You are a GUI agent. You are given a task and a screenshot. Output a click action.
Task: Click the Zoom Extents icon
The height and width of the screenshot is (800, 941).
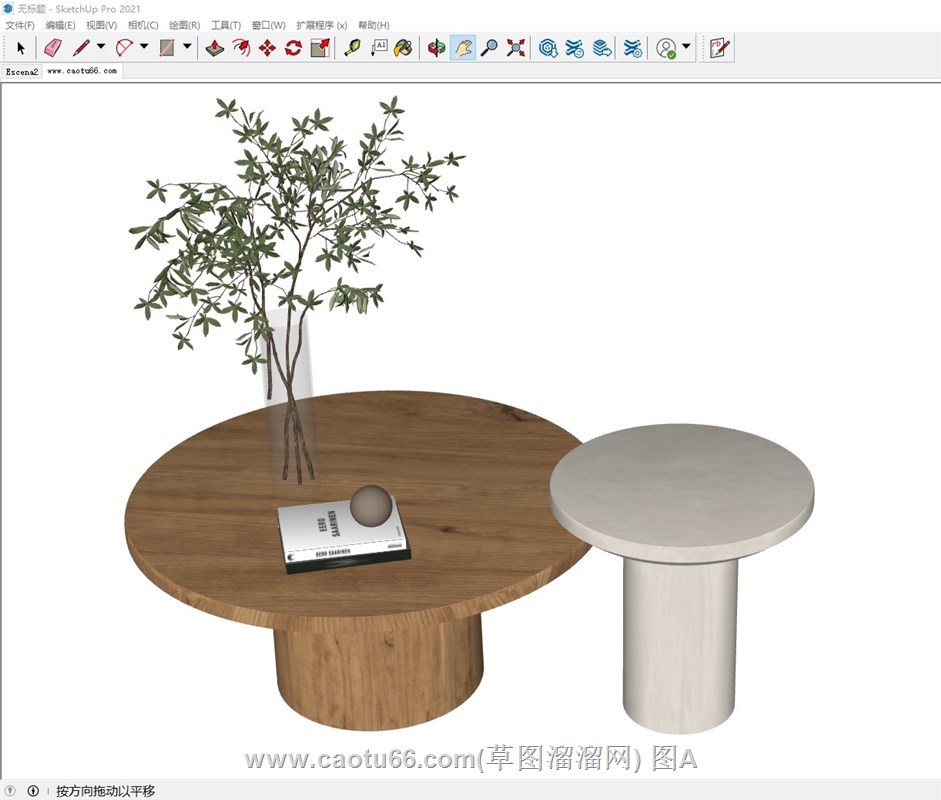click(x=516, y=47)
